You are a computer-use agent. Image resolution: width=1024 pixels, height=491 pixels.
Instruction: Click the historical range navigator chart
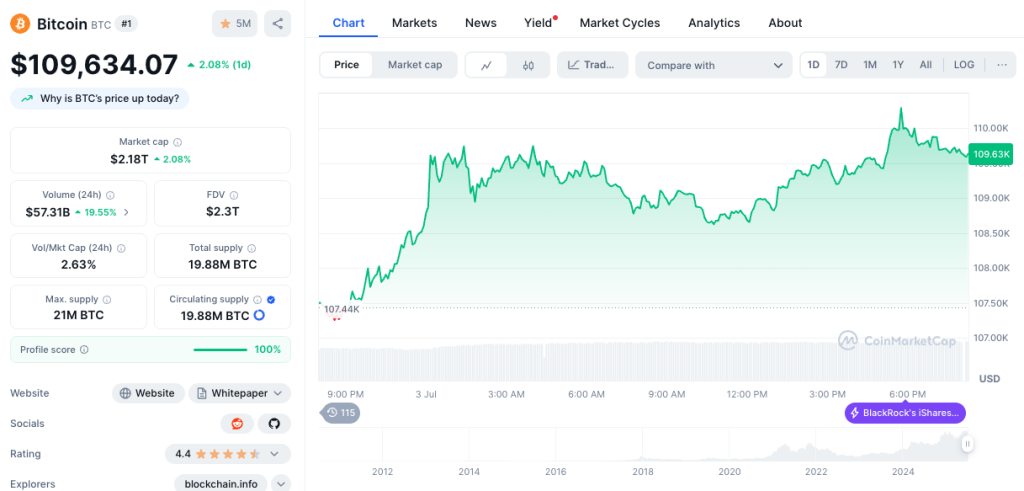pos(643,445)
